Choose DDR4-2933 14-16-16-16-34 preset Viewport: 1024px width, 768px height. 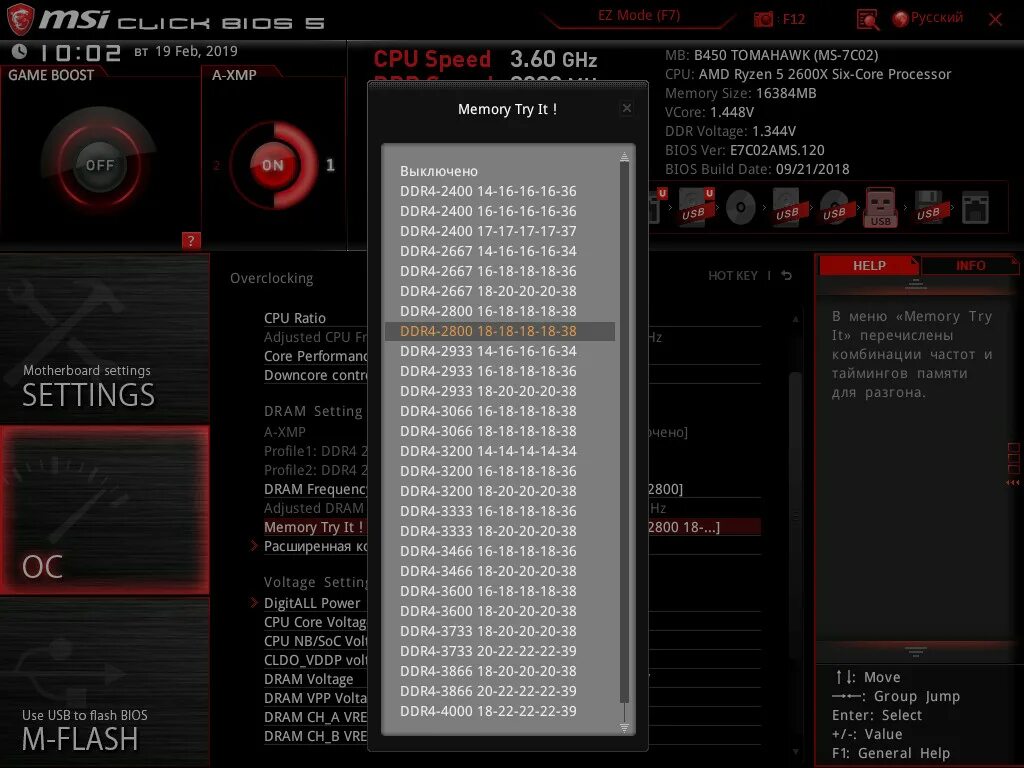(488, 351)
